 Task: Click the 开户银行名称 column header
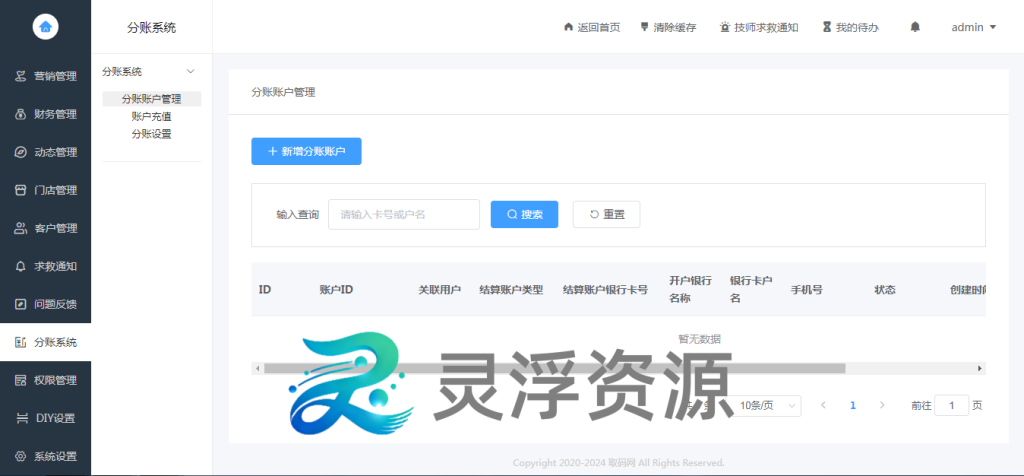tap(690, 289)
